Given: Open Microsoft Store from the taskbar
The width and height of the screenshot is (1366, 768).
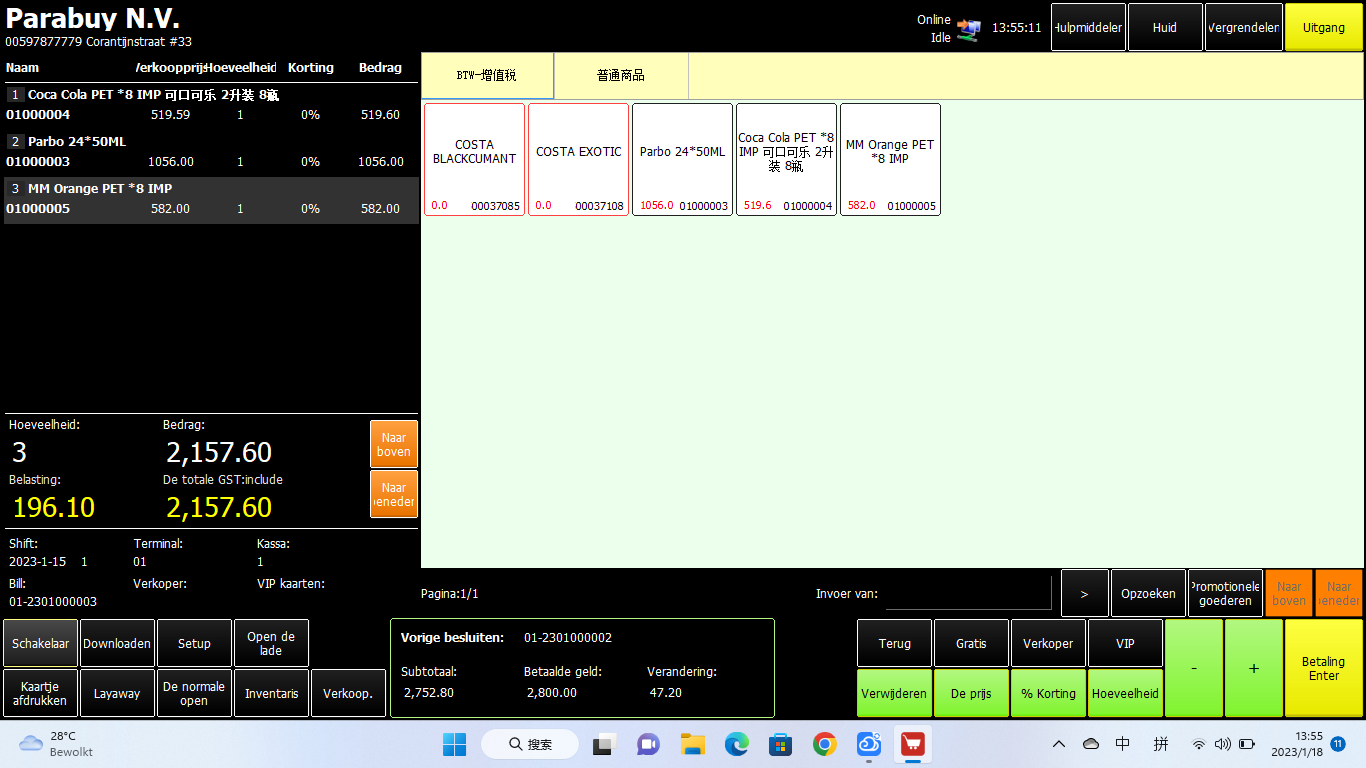Looking at the screenshot, I should click(780, 744).
